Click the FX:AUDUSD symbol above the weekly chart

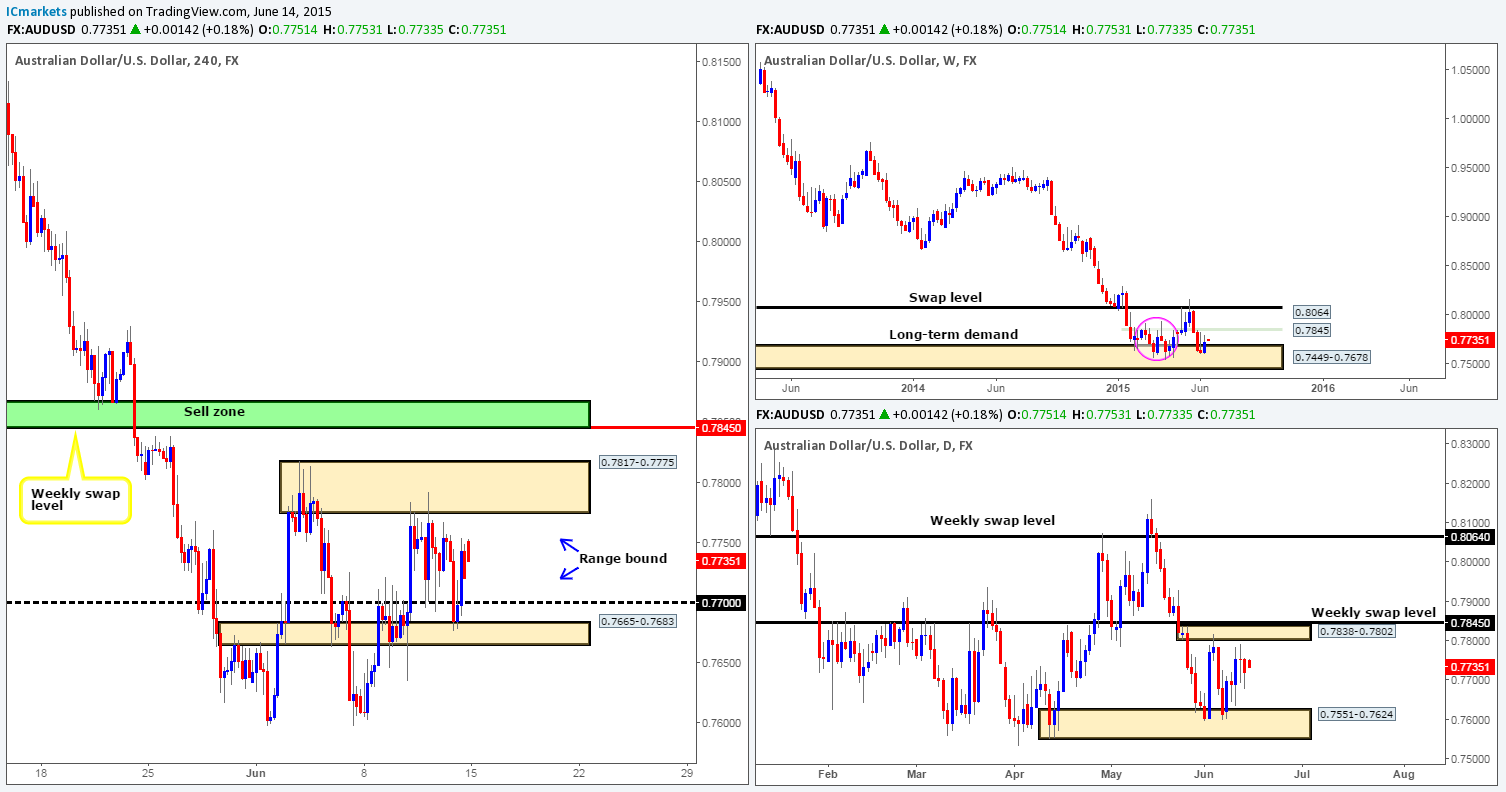(792, 30)
